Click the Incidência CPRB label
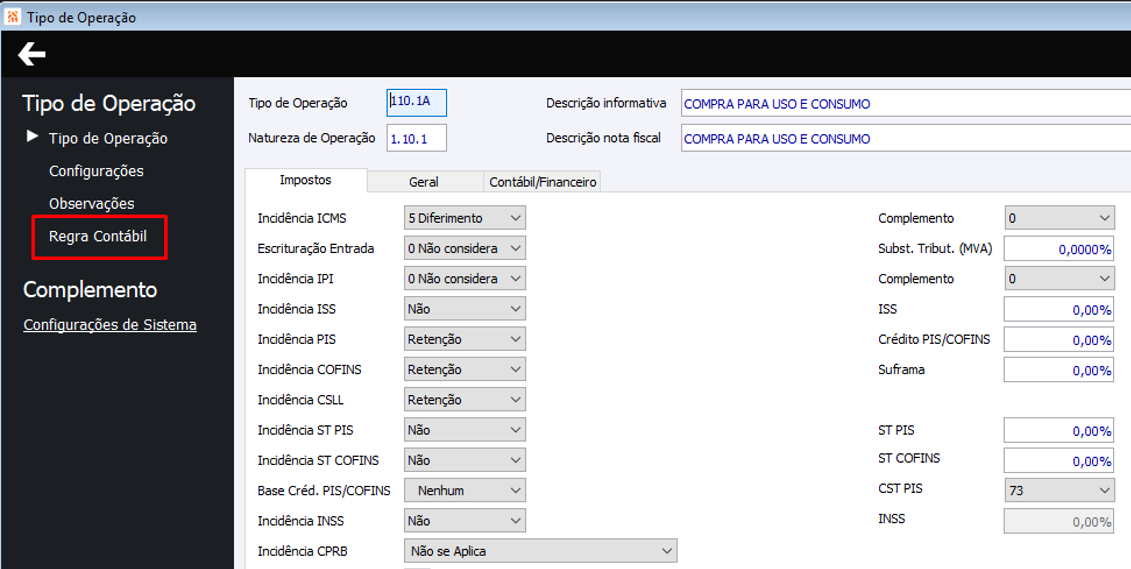Image resolution: width=1131 pixels, height=569 pixels. (x=301, y=551)
